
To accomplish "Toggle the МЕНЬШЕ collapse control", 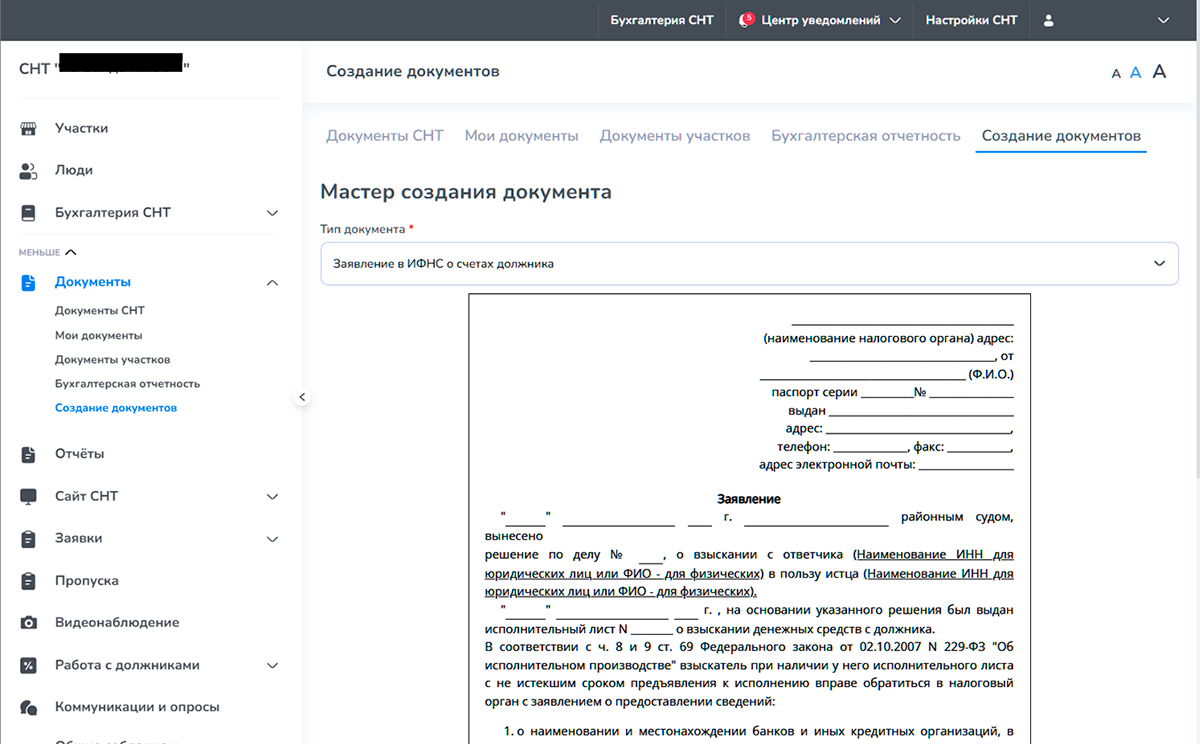I will tap(47, 252).
